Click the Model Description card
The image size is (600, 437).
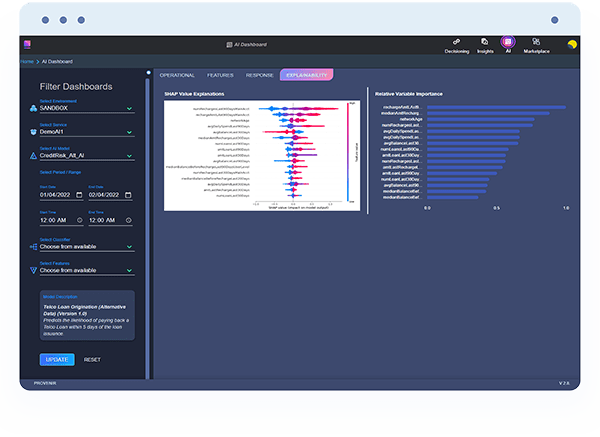click(x=87, y=315)
